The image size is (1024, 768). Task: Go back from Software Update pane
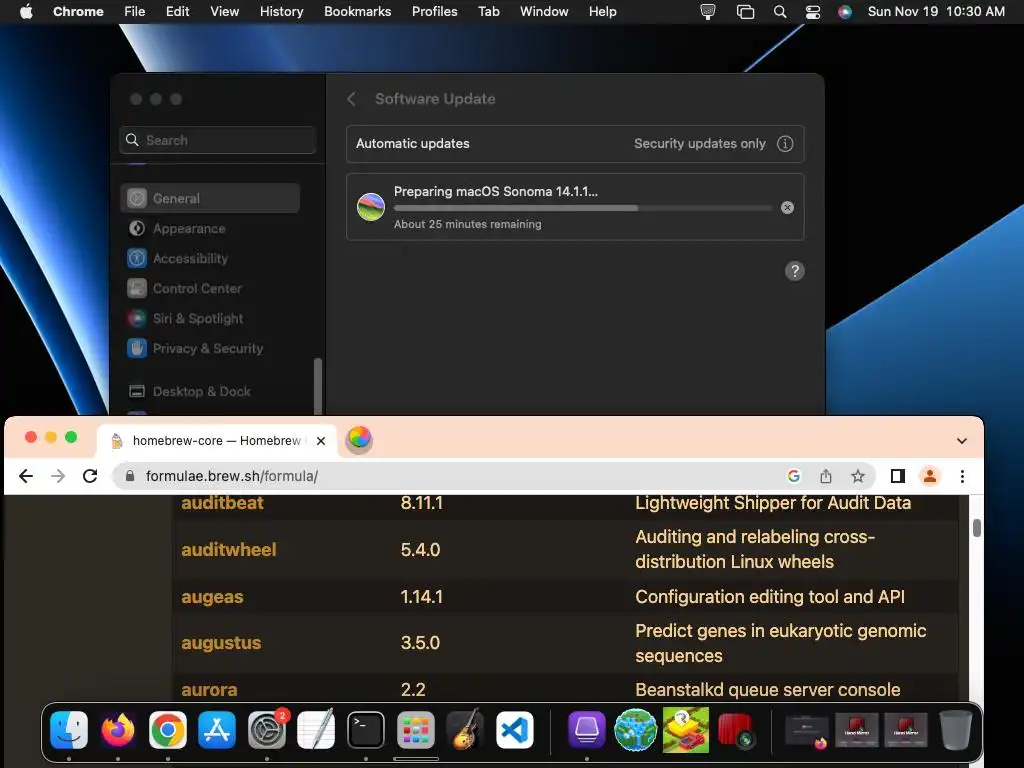(351, 99)
